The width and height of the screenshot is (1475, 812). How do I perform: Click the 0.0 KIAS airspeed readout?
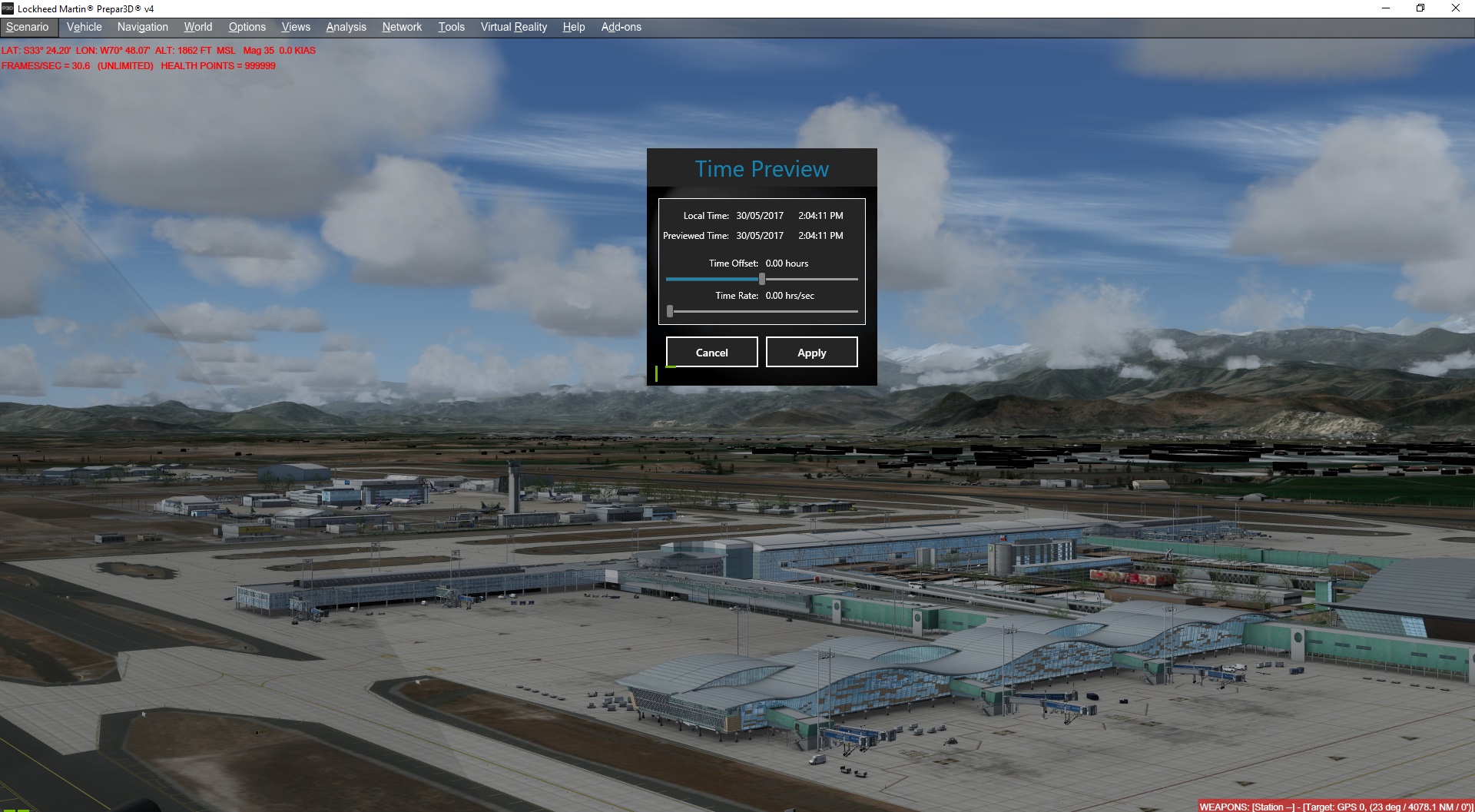tap(297, 51)
